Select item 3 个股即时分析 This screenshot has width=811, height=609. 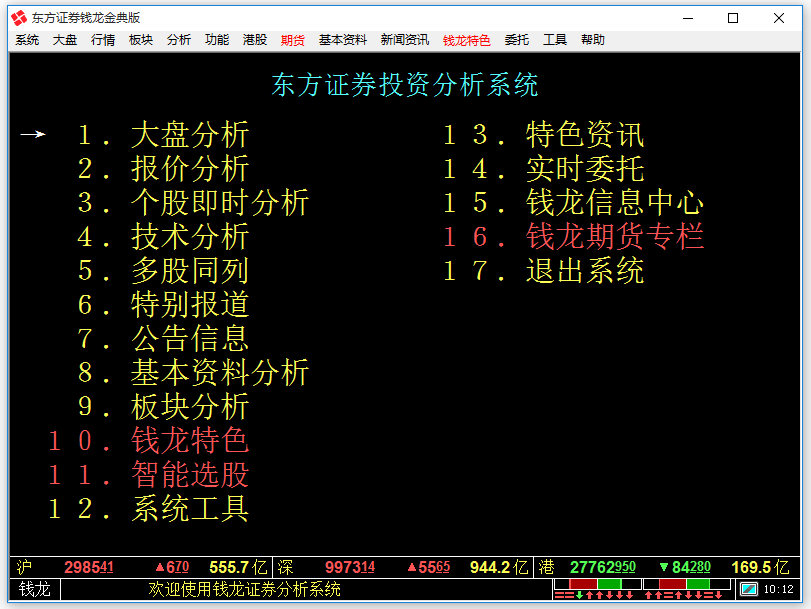[x=193, y=202]
